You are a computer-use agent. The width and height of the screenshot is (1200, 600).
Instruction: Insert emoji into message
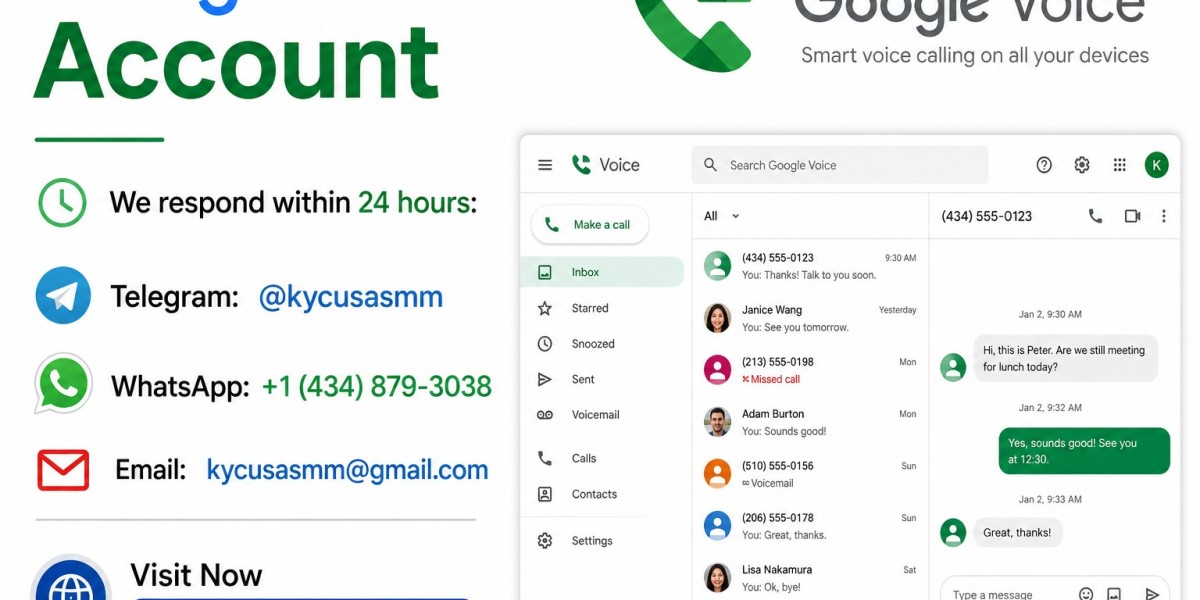pos(1086,594)
